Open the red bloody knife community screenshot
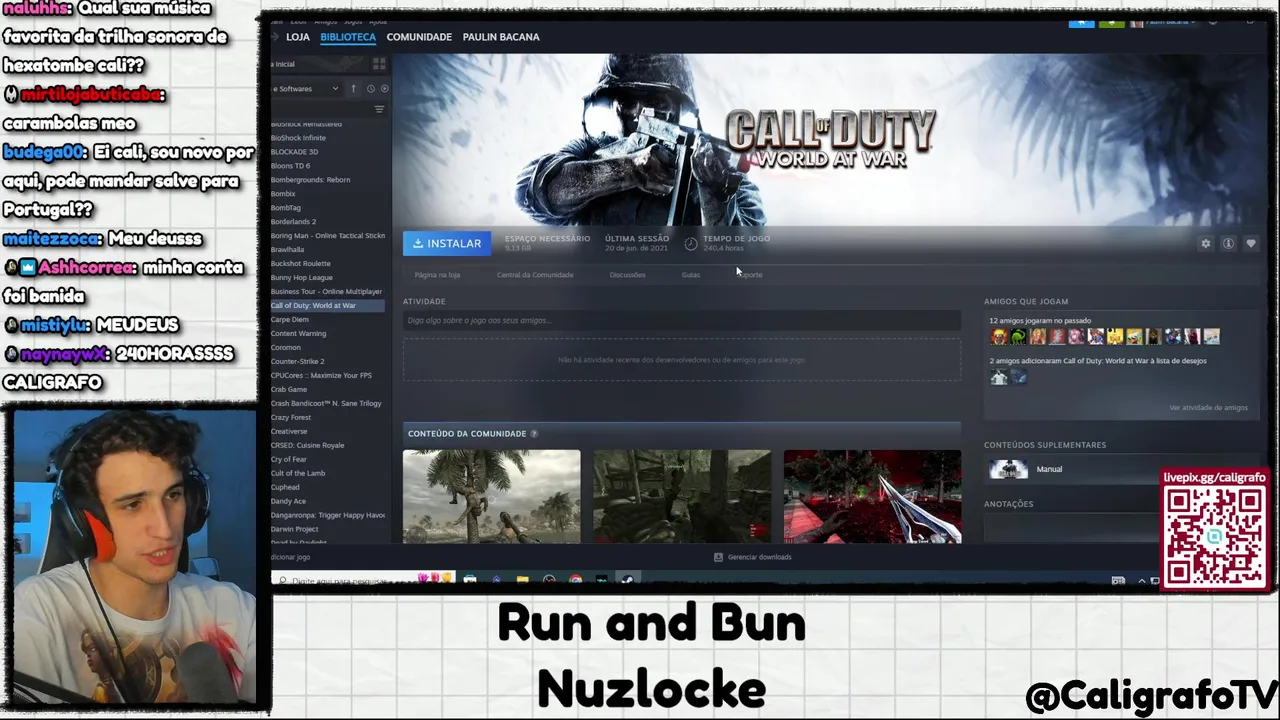This screenshot has height=720, width=1280. [x=872, y=496]
